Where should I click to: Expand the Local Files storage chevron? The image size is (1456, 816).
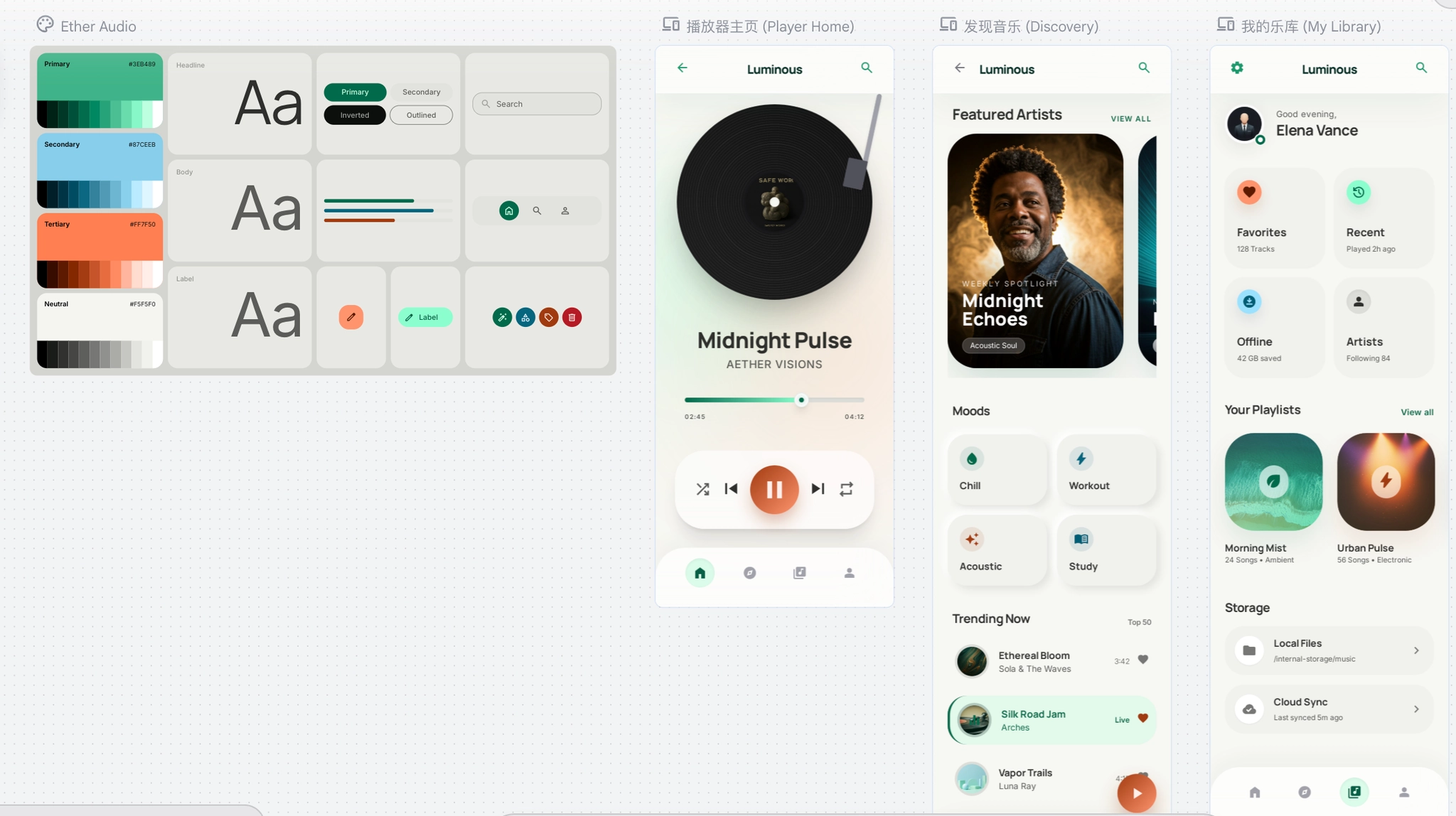click(1415, 650)
